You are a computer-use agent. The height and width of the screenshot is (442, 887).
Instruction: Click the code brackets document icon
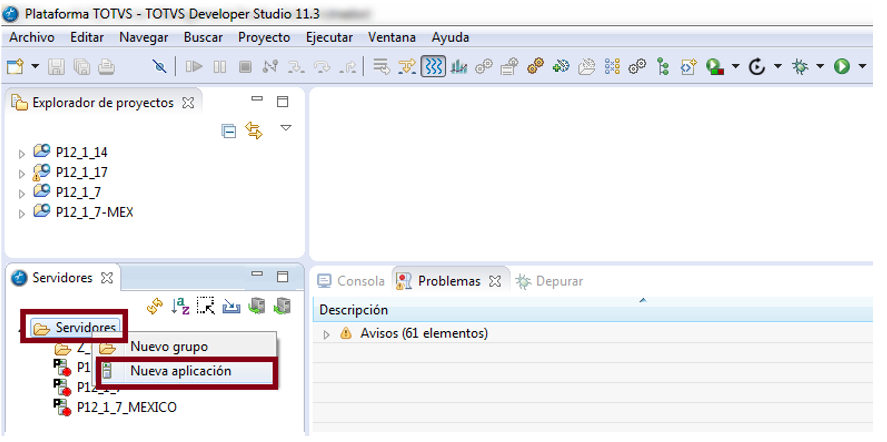coord(688,67)
